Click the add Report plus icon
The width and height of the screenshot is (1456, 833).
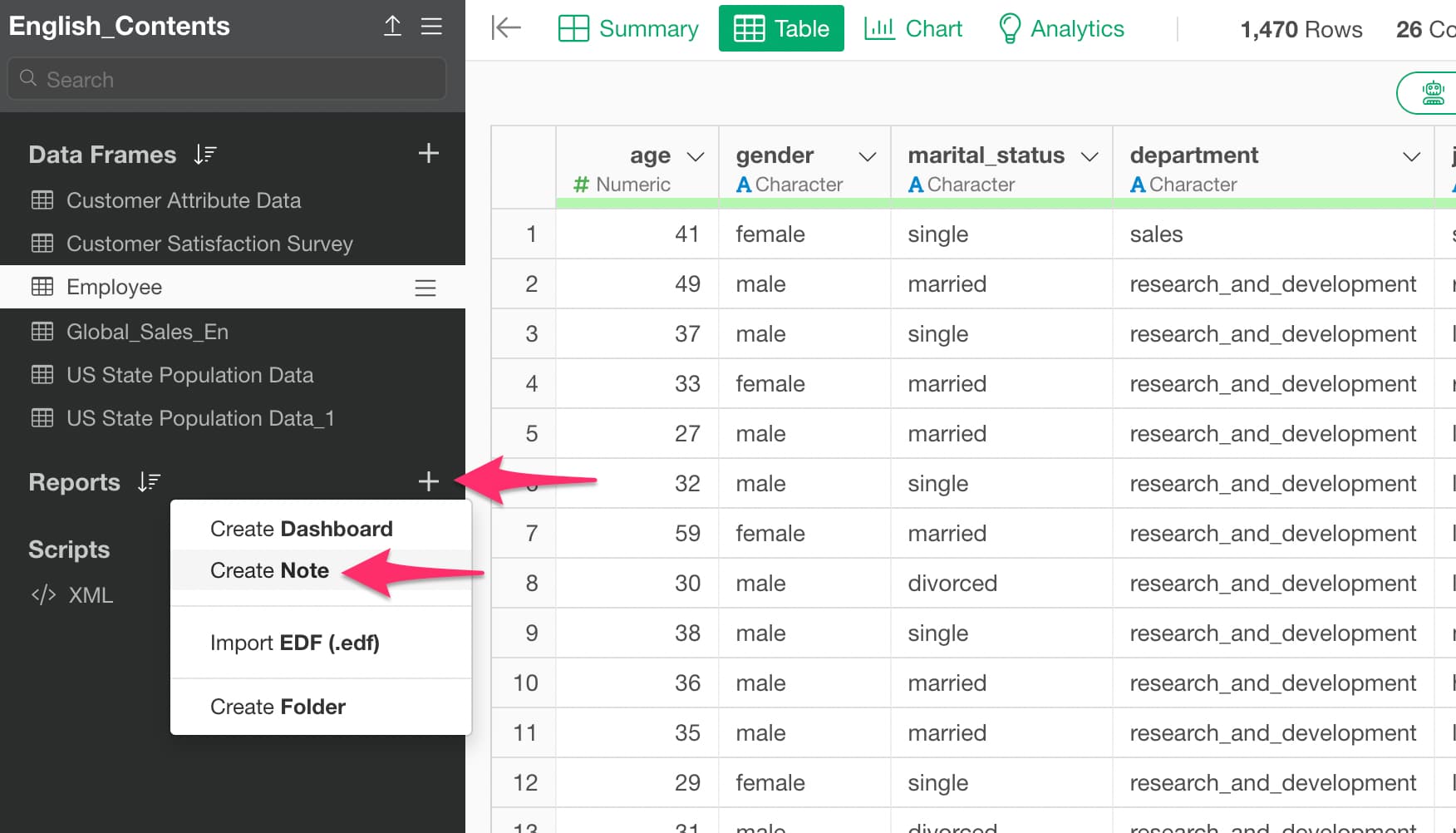pyautogui.click(x=428, y=481)
